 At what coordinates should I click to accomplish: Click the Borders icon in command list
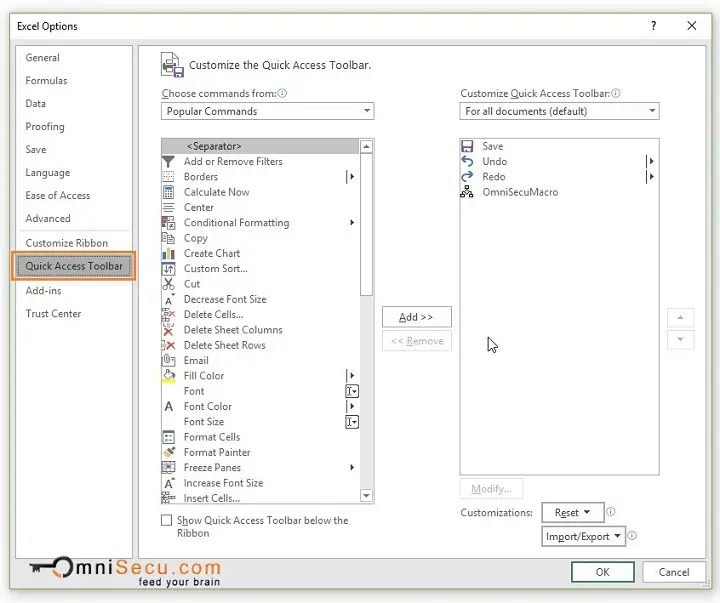[169, 177]
